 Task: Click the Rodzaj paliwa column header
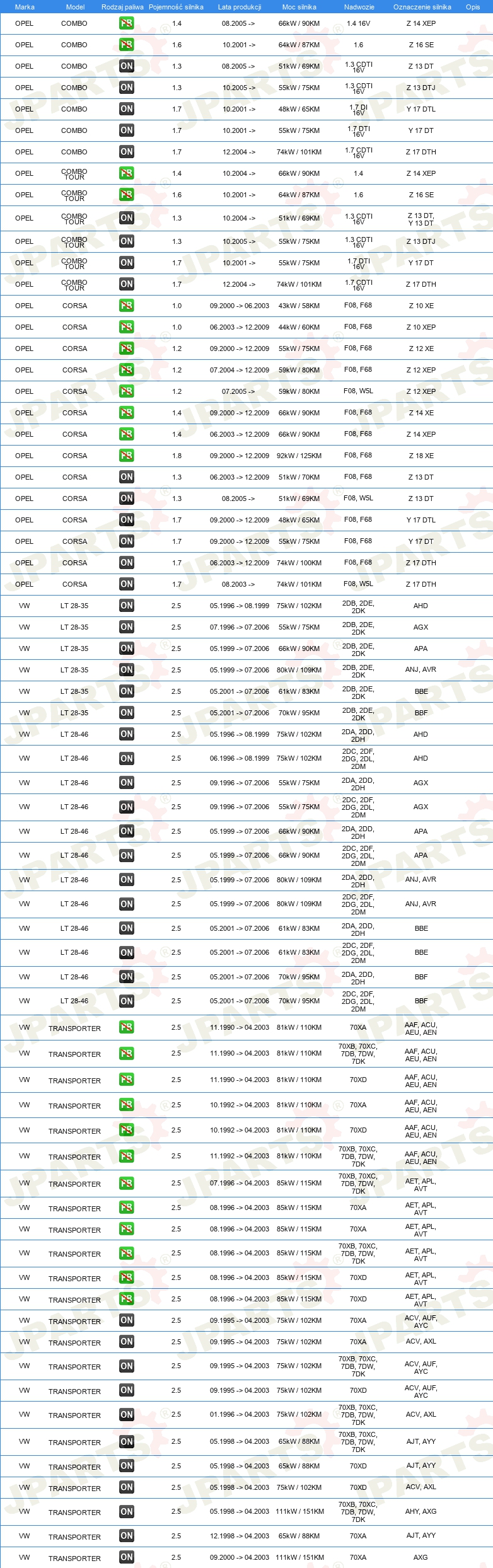[x=122, y=7]
